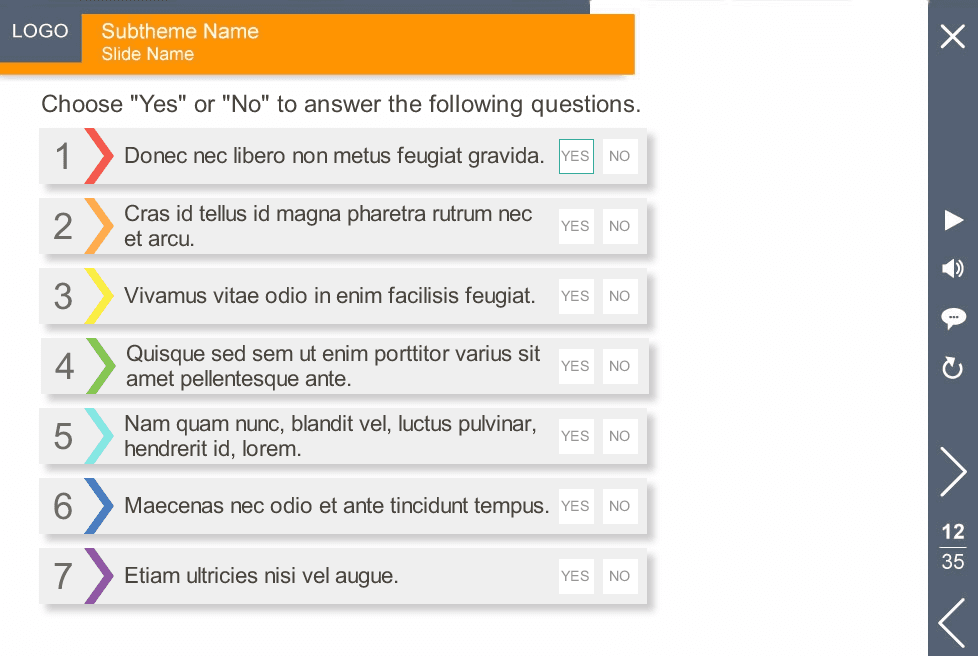
Task: Click the Subtheme Name header title
Action: (x=180, y=31)
